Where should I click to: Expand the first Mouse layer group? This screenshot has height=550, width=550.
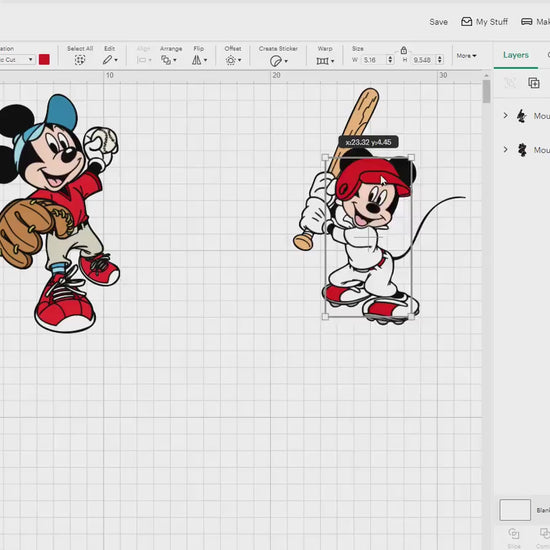click(x=505, y=115)
